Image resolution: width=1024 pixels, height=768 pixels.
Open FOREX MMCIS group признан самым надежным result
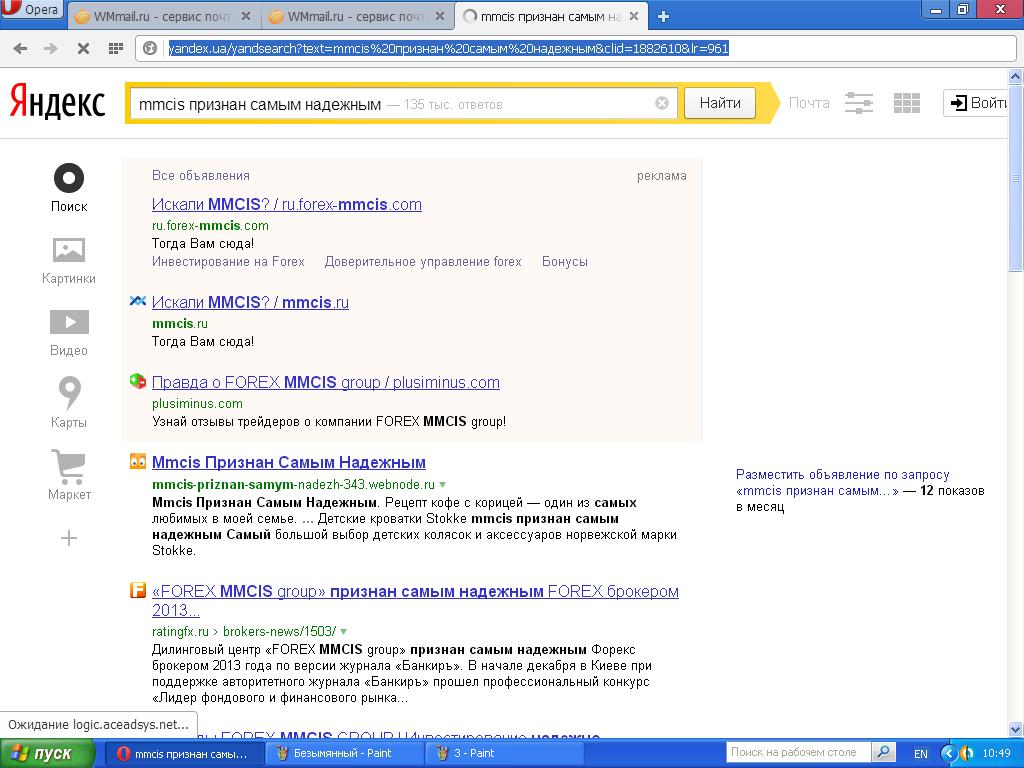click(x=415, y=600)
